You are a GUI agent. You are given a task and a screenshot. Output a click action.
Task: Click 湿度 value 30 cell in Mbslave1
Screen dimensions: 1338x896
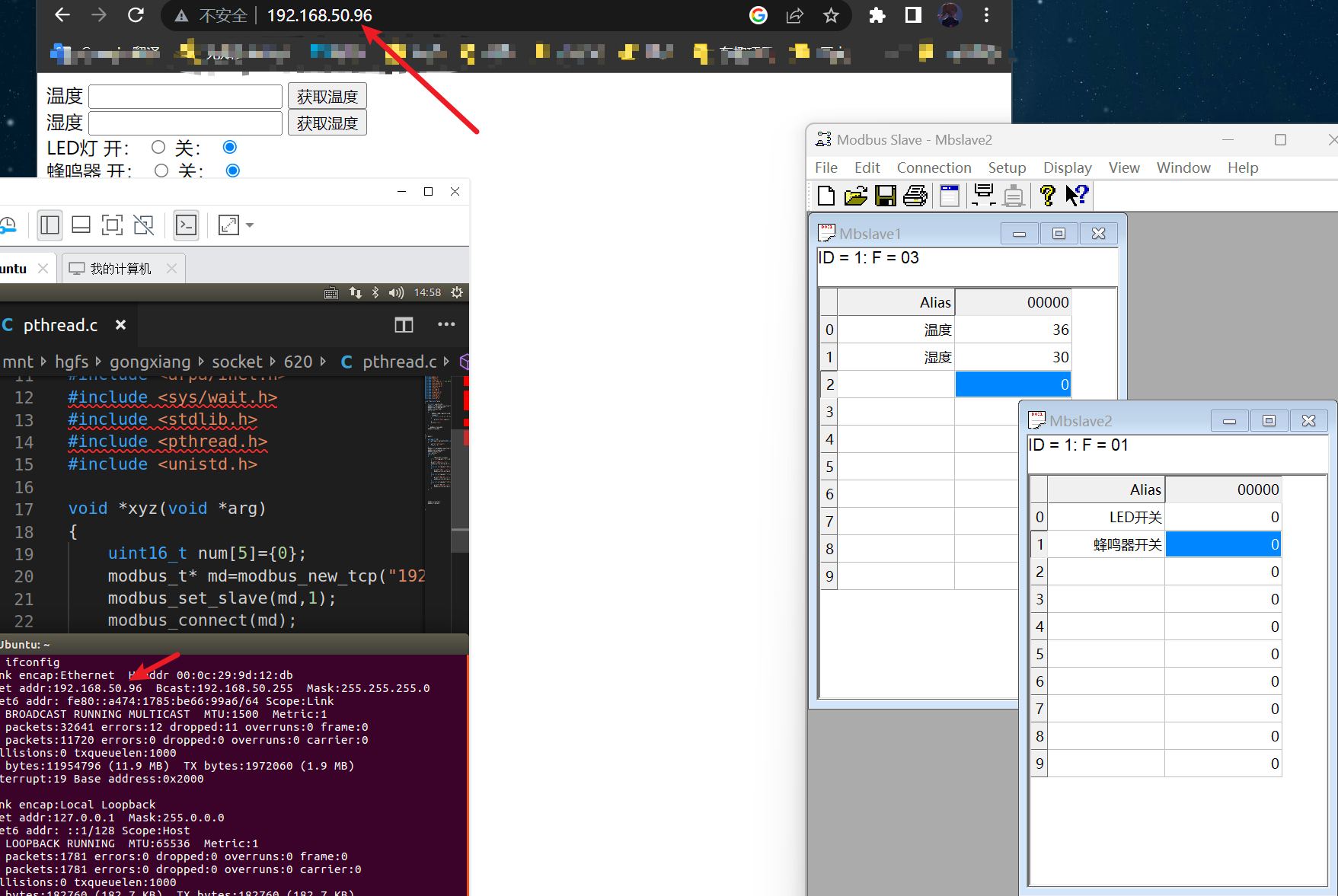(x=1013, y=357)
